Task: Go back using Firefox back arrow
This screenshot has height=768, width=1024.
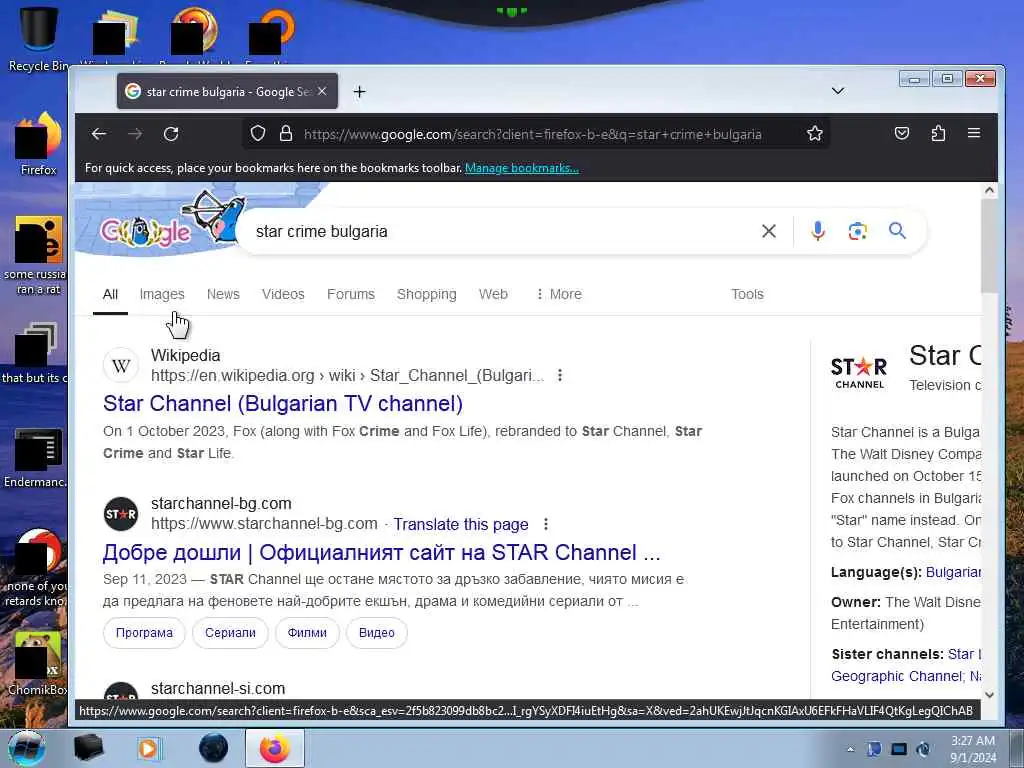Action: [x=99, y=134]
